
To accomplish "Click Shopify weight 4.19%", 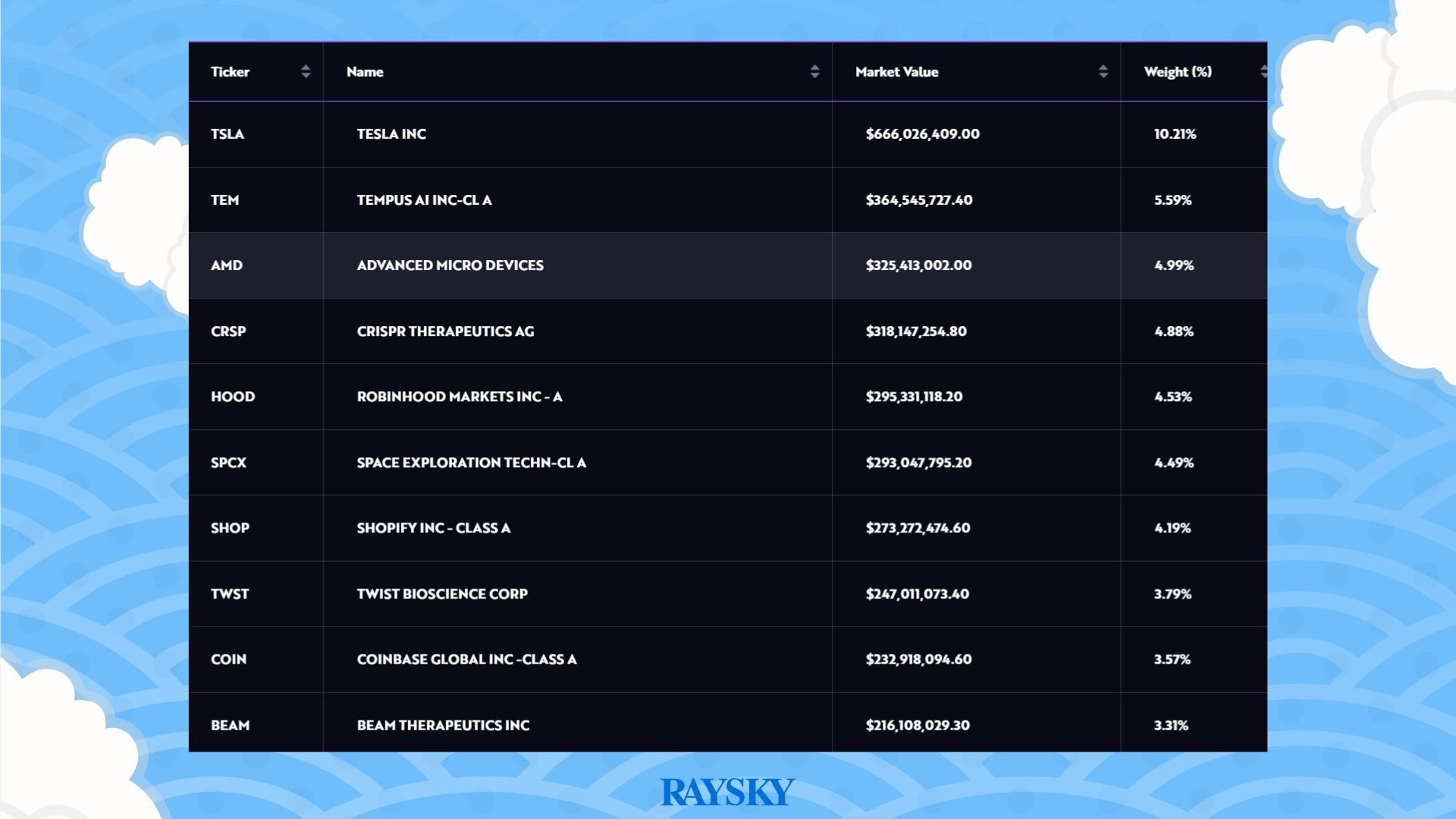I will click(x=1172, y=528).
